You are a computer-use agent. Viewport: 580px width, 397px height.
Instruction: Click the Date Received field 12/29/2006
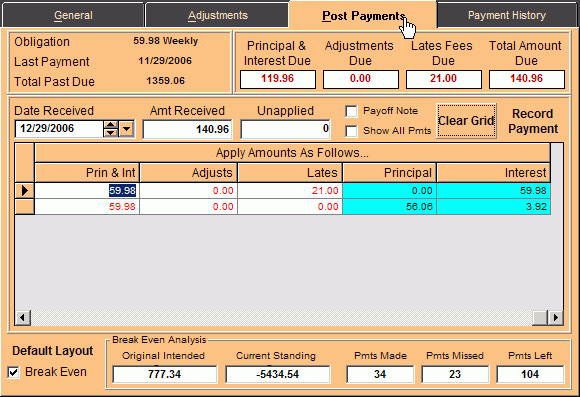59,129
